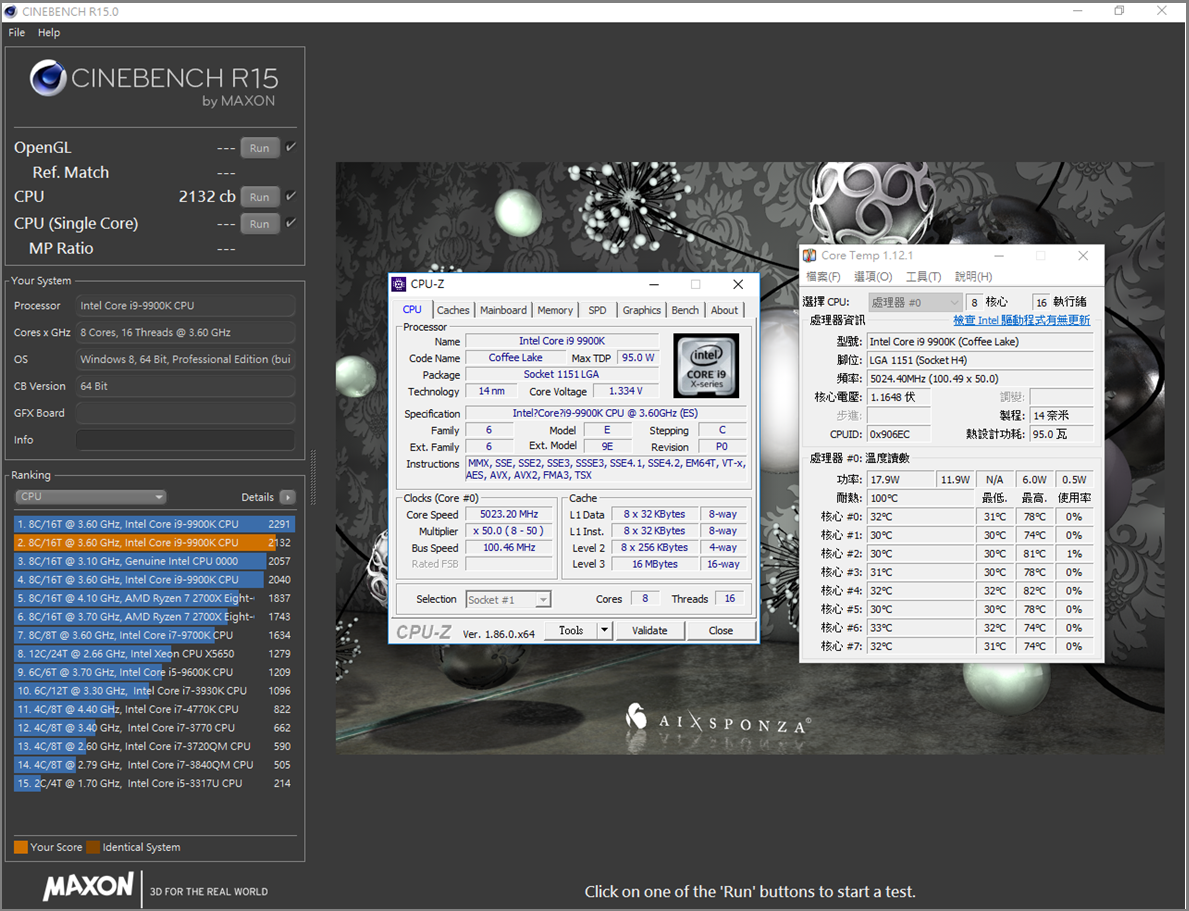Open the 工具(T) menu in Core Temp
The width and height of the screenshot is (1189, 911).
[x=923, y=277]
